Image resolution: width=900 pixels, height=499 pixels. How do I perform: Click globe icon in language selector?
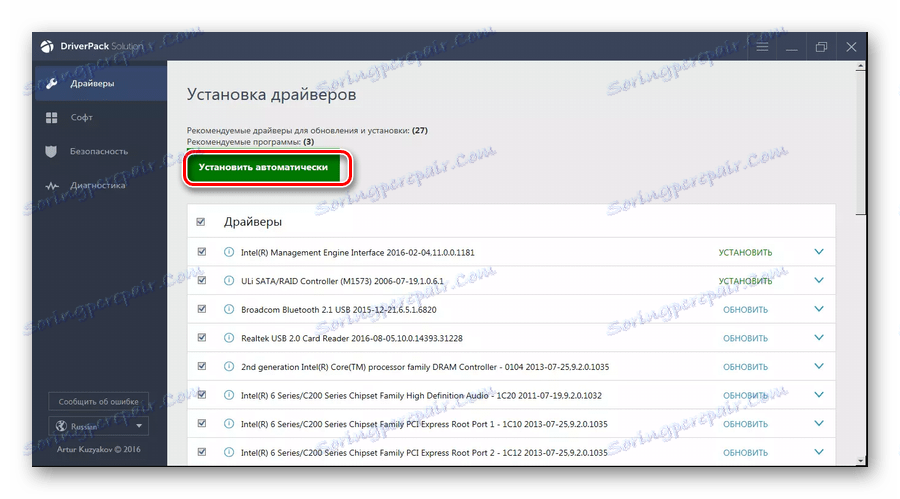pos(61,426)
